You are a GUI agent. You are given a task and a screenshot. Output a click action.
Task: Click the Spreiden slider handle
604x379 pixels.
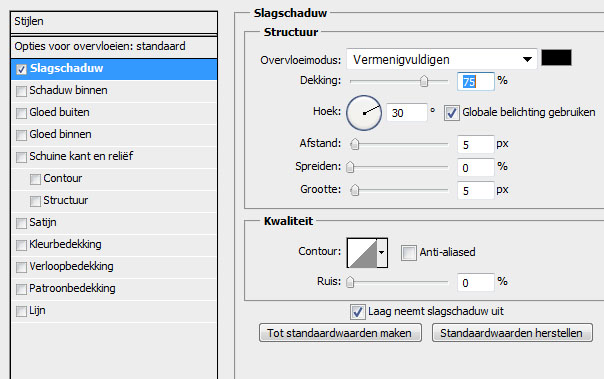[350, 167]
